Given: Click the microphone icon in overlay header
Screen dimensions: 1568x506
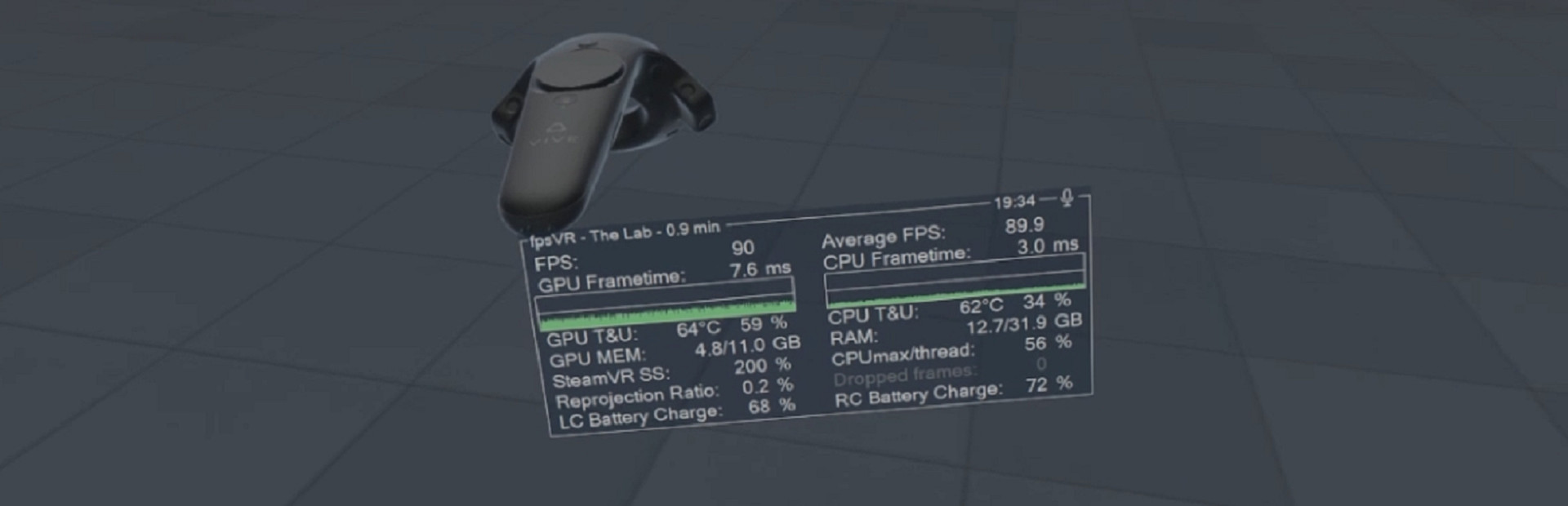Looking at the screenshot, I should (1066, 198).
